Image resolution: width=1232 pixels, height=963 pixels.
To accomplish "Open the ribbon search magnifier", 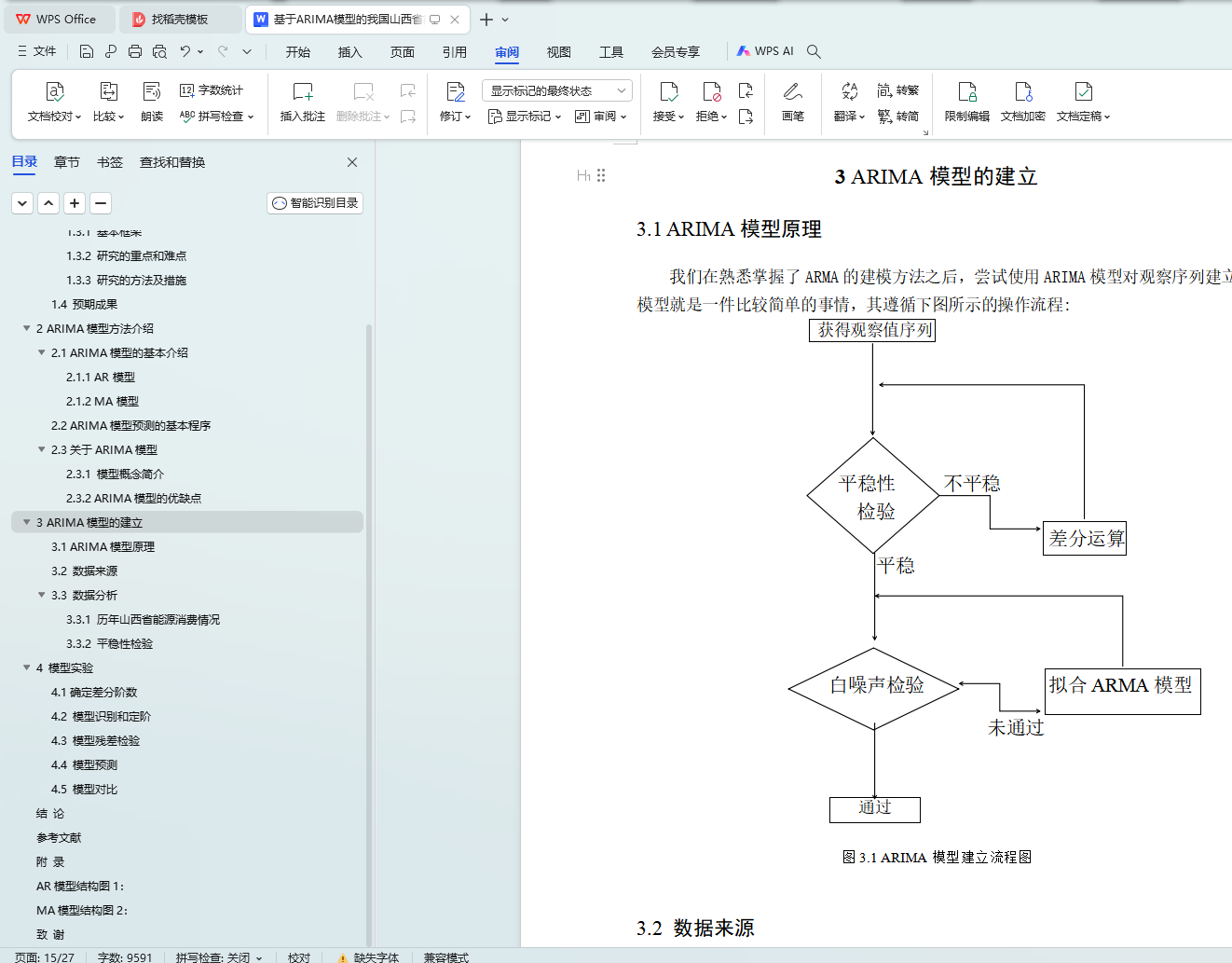I will 814,51.
